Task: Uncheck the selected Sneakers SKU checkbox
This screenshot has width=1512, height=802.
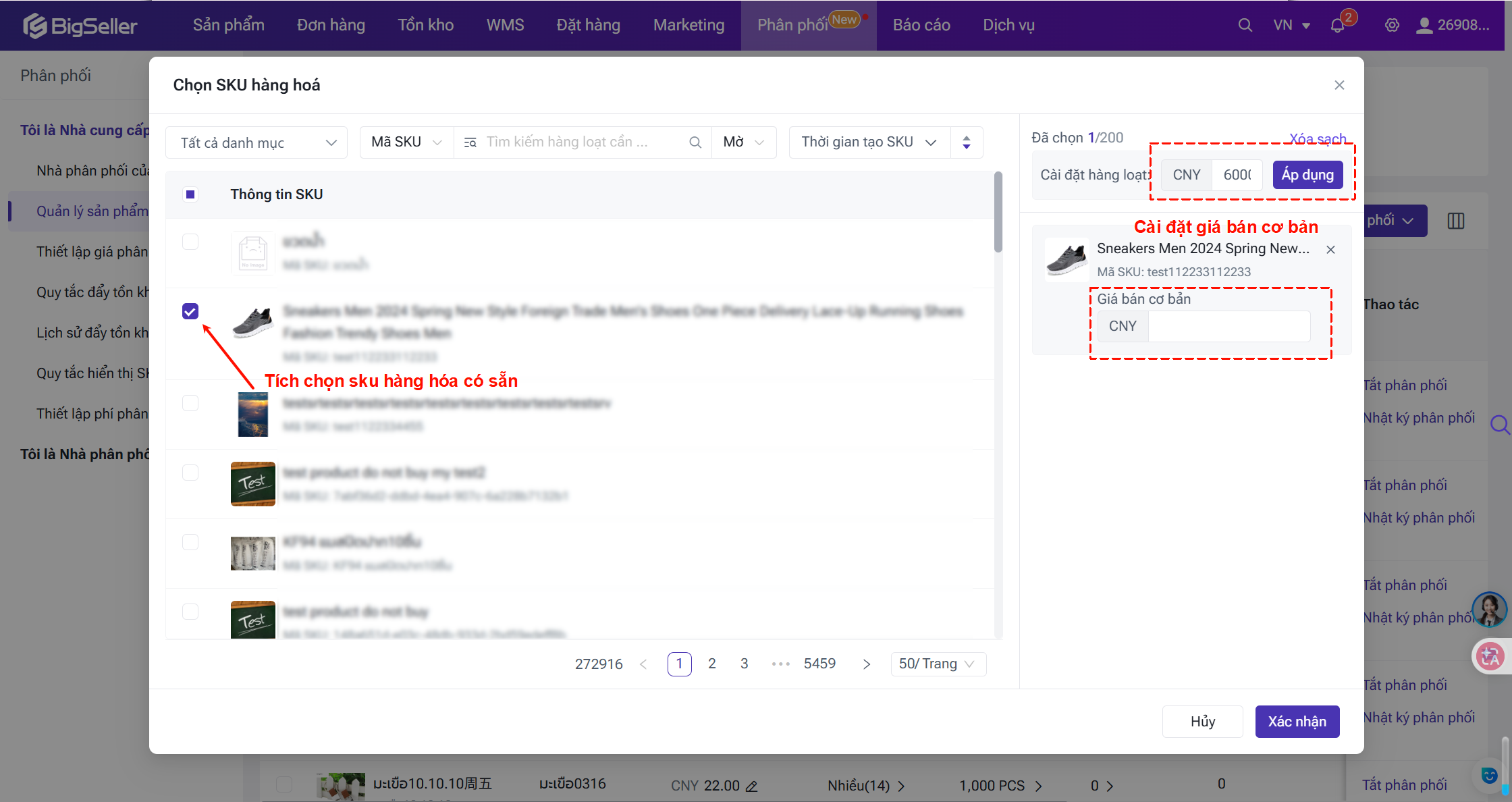Action: tap(190, 311)
